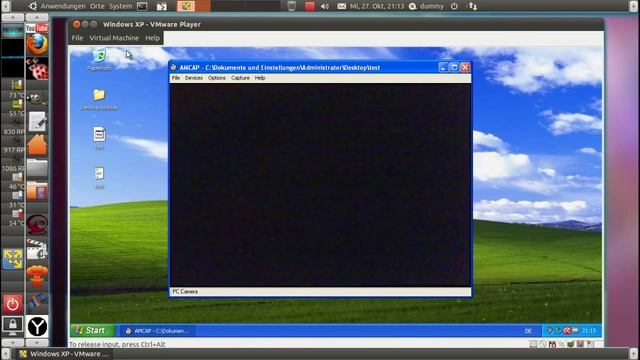Click the bottom panel's left edge arrow
This screenshot has height=360, width=640.
click(x=5, y=354)
